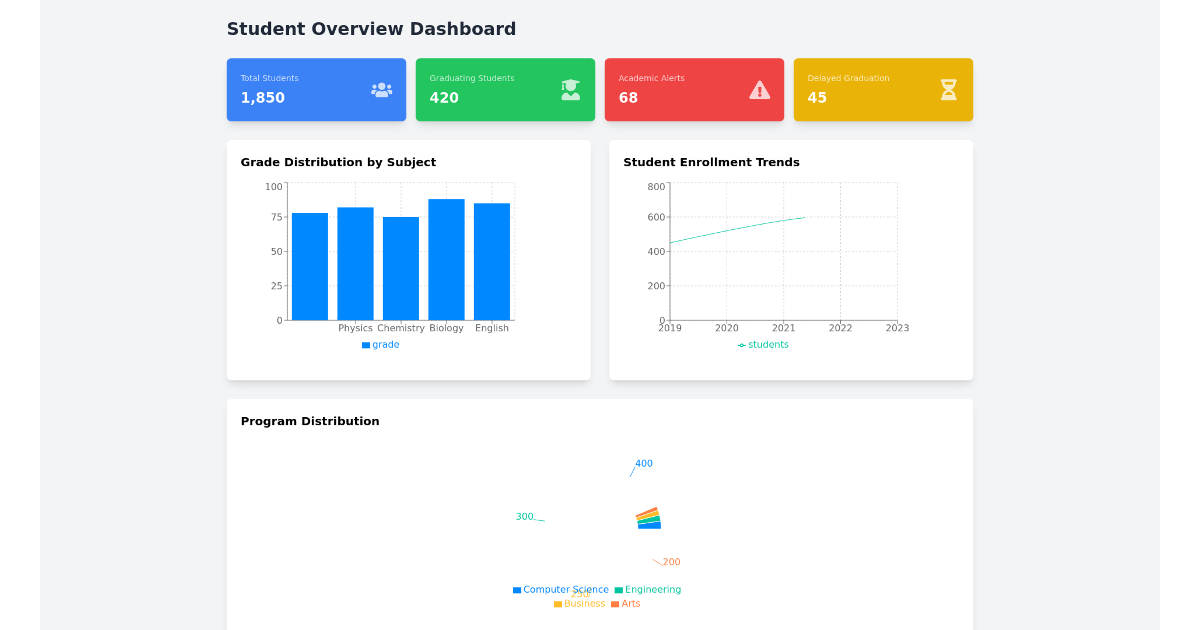Select the Biology bar in grade chart

pos(446,255)
